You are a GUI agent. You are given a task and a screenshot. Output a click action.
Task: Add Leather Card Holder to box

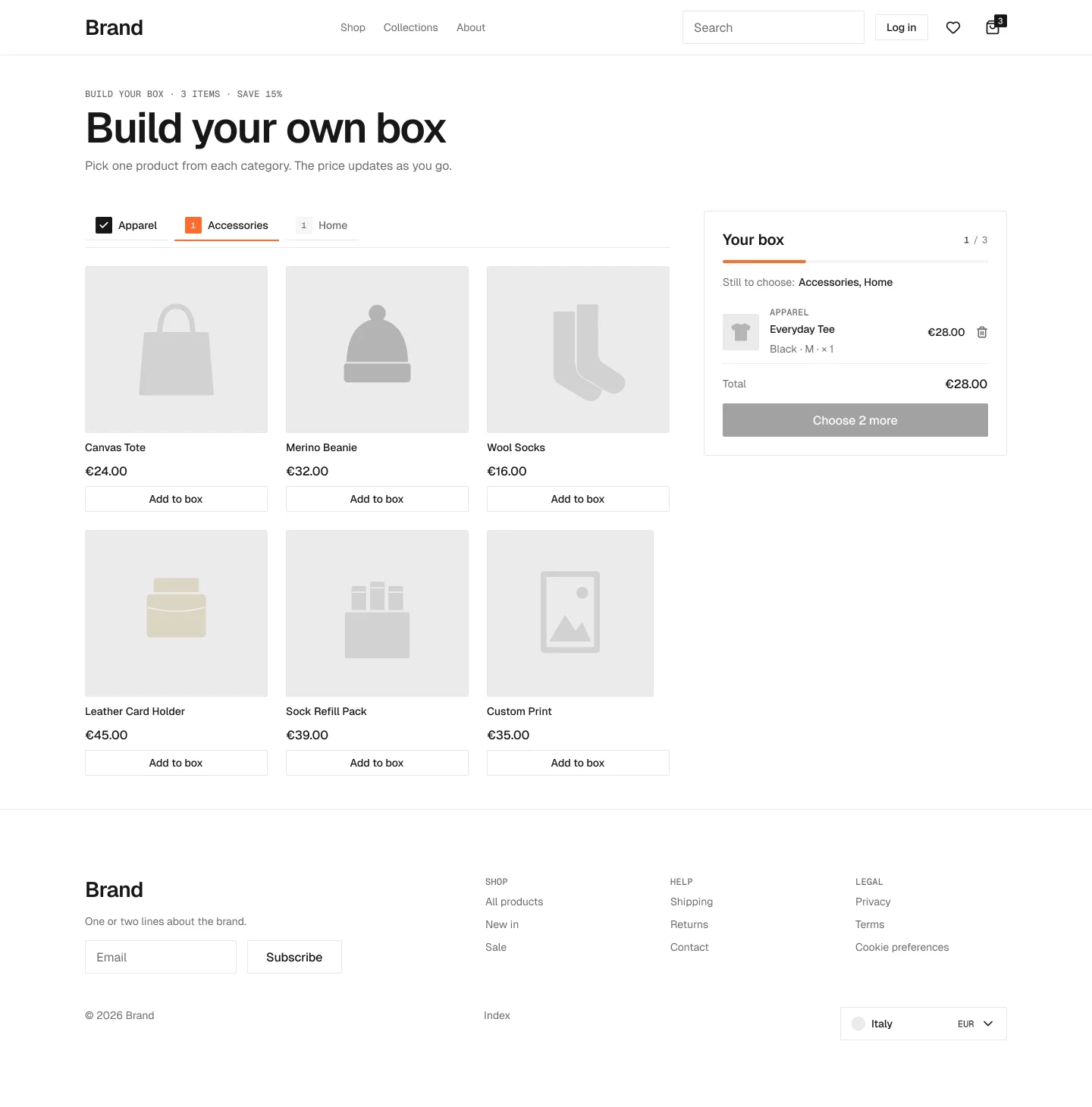[176, 763]
